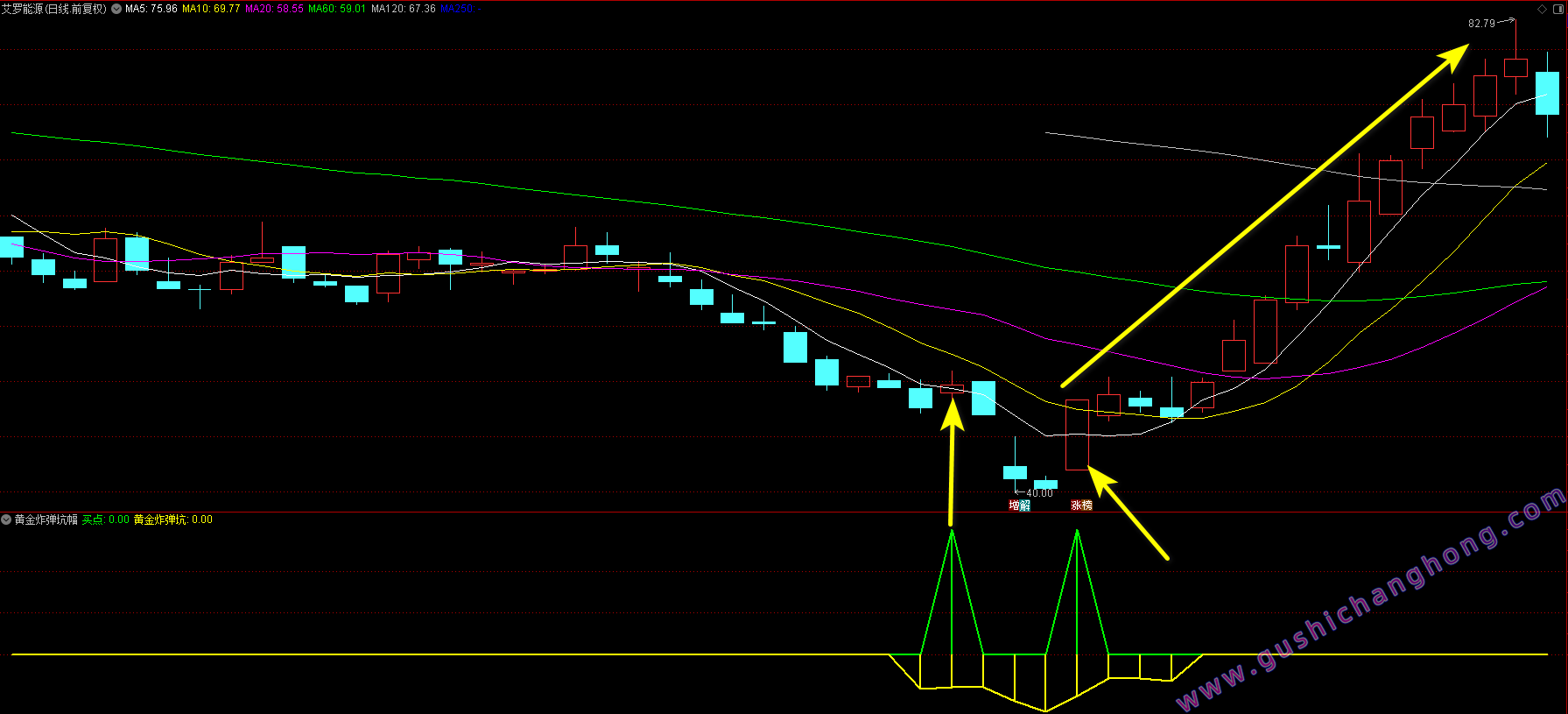Open the dropdown next to 艾罗能源 title

click(x=116, y=9)
